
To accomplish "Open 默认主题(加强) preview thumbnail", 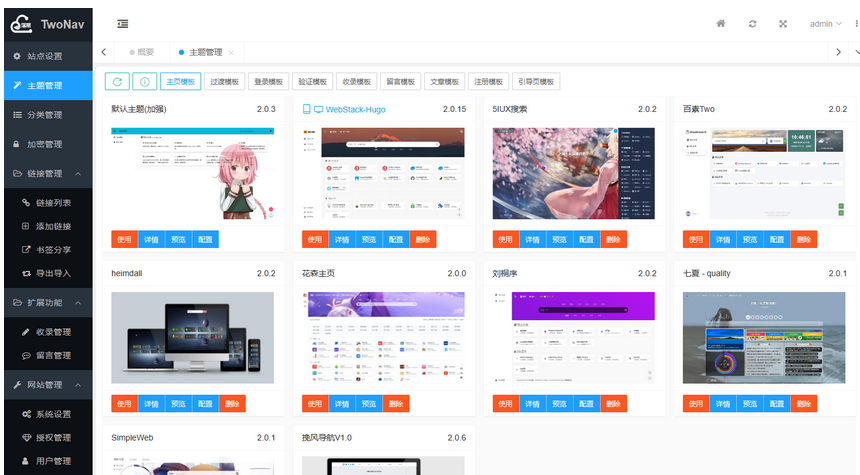I will tap(193, 173).
